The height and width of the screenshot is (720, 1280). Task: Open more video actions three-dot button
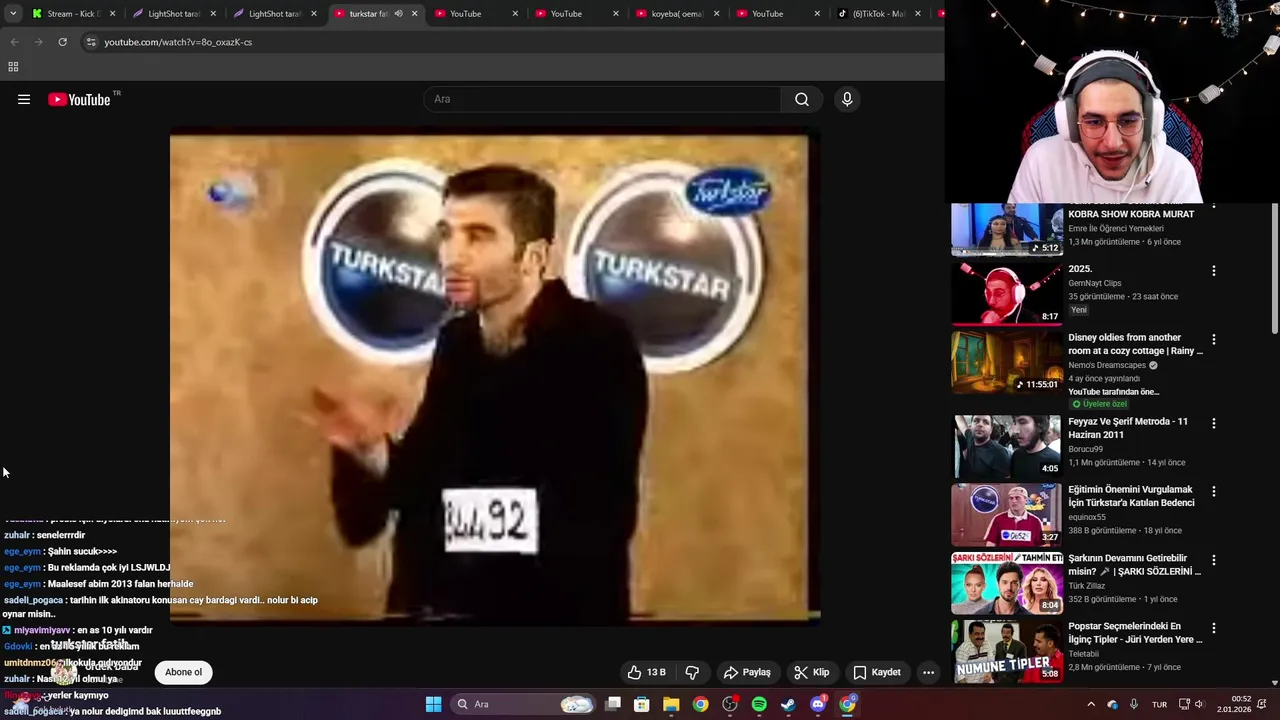(928, 672)
